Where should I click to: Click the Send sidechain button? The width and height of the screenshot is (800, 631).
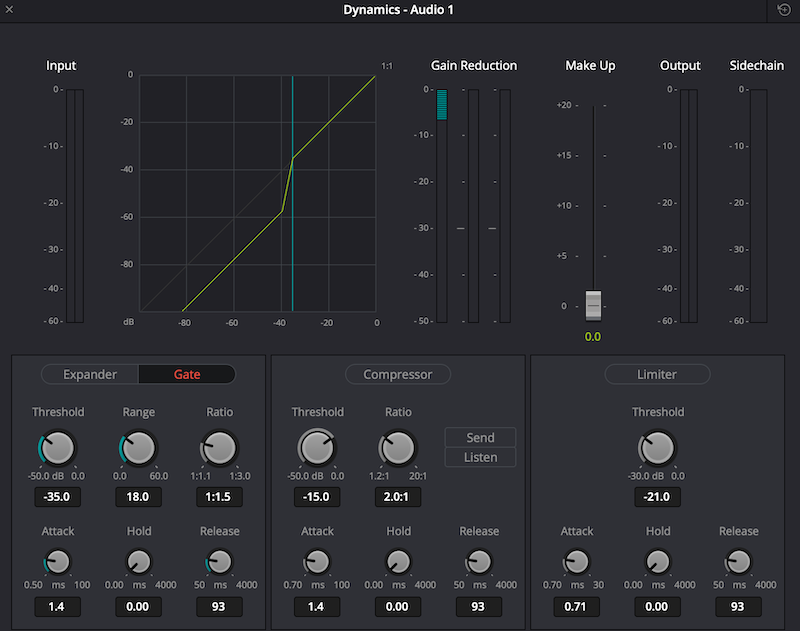(479, 437)
